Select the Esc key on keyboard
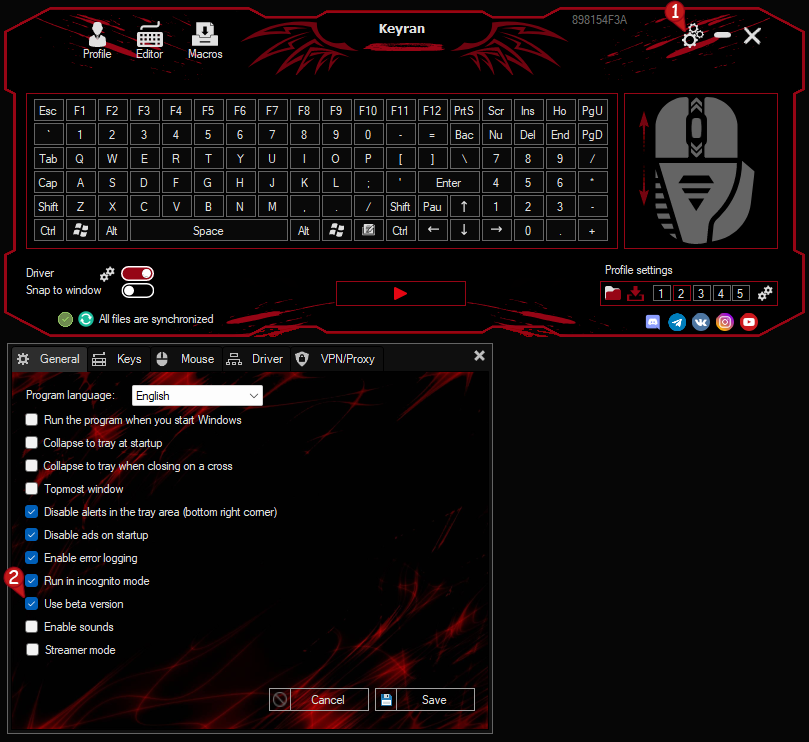This screenshot has width=809, height=742. (x=48, y=111)
